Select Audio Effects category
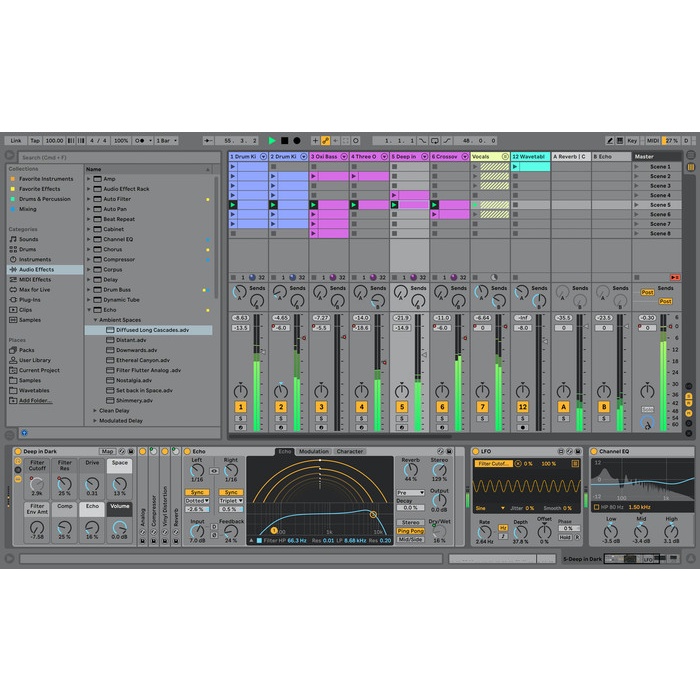 pos(45,270)
